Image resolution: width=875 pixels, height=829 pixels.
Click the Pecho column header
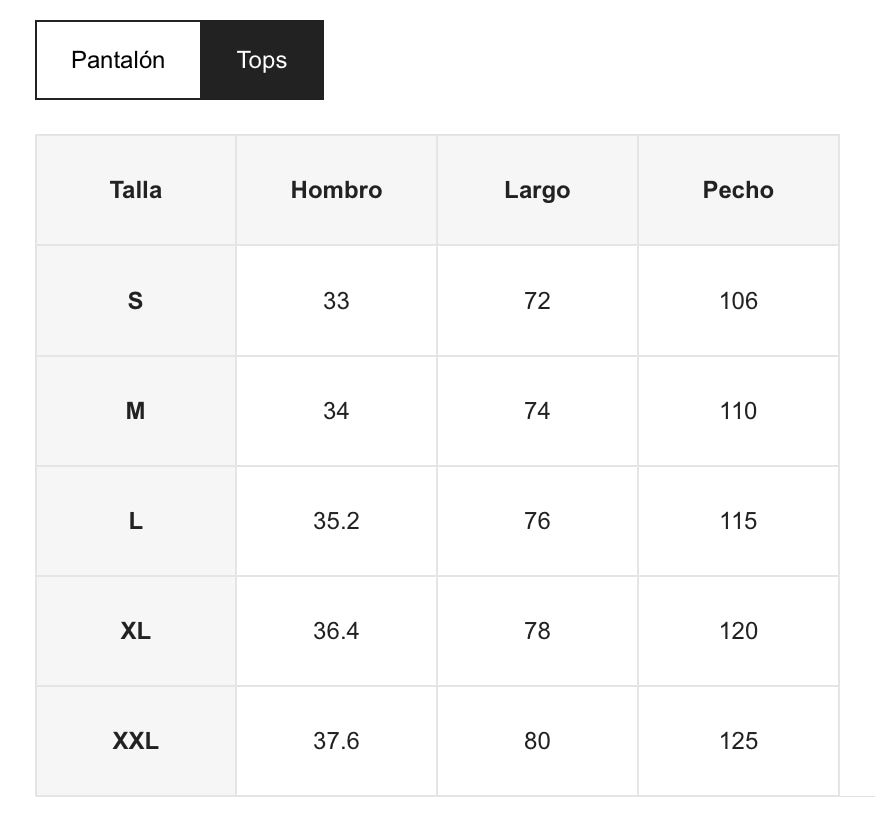point(738,190)
